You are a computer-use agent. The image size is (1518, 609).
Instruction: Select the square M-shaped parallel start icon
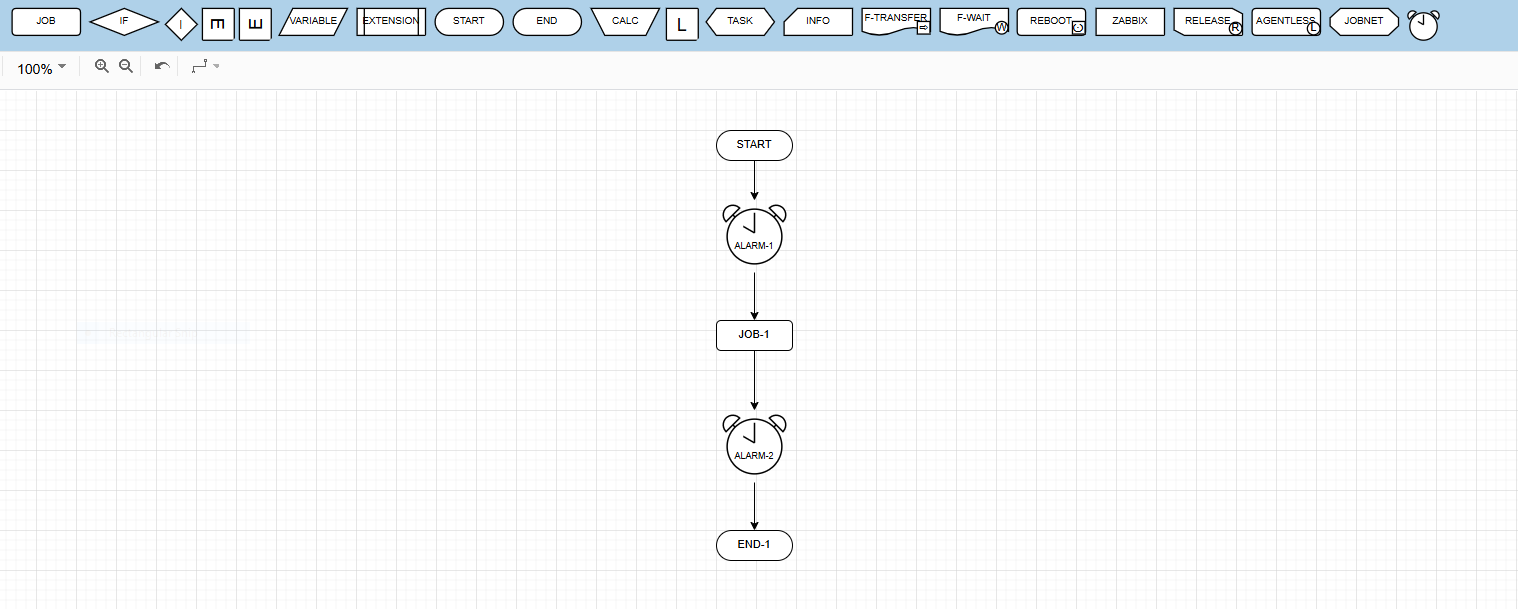218,24
